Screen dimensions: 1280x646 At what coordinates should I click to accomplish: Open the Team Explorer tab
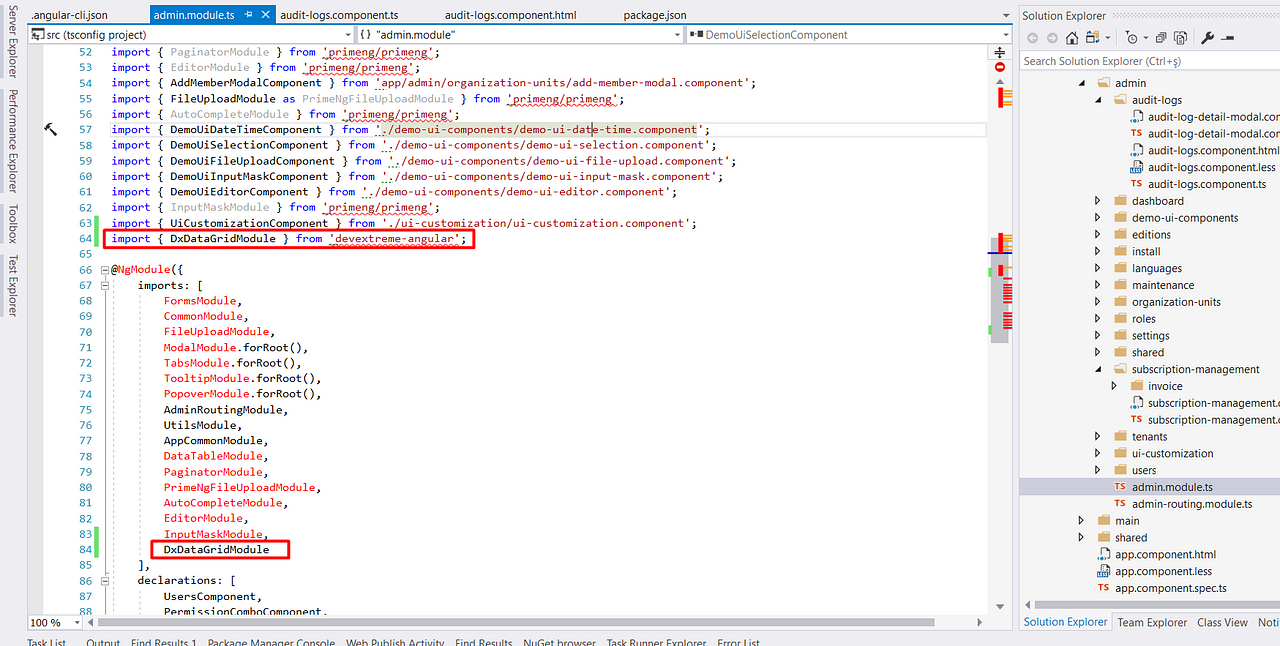coord(1152,622)
